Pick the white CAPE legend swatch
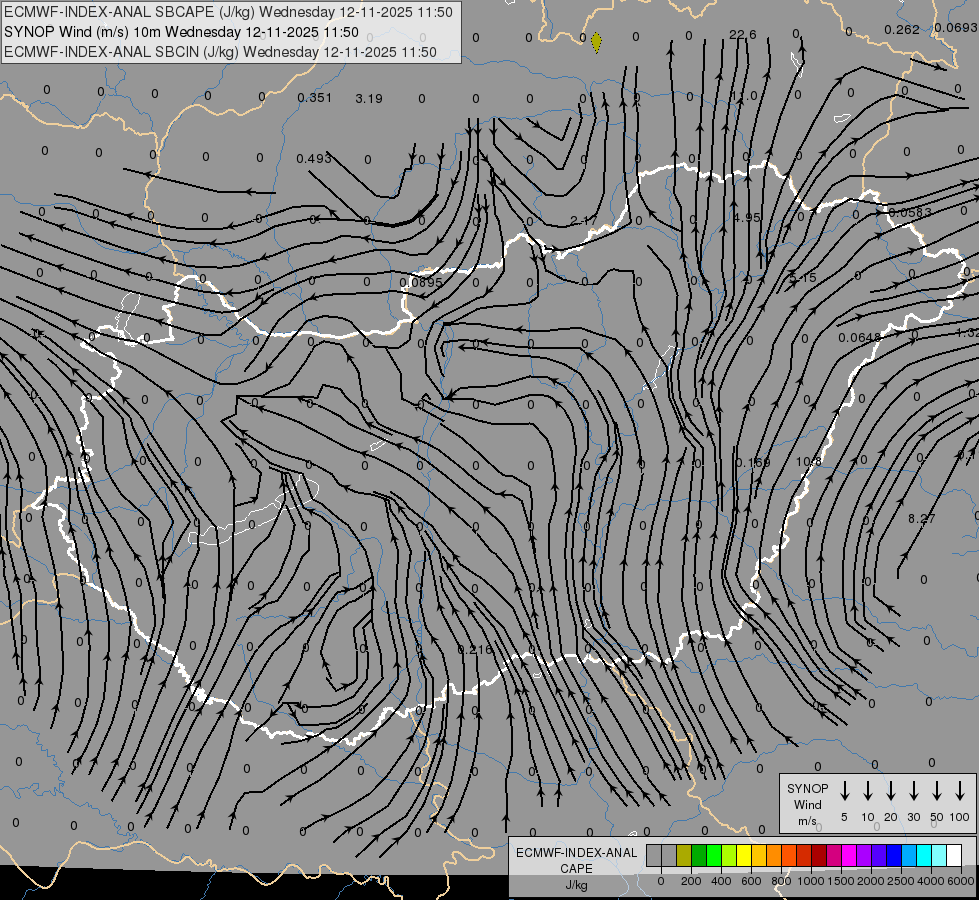 pos(953,855)
